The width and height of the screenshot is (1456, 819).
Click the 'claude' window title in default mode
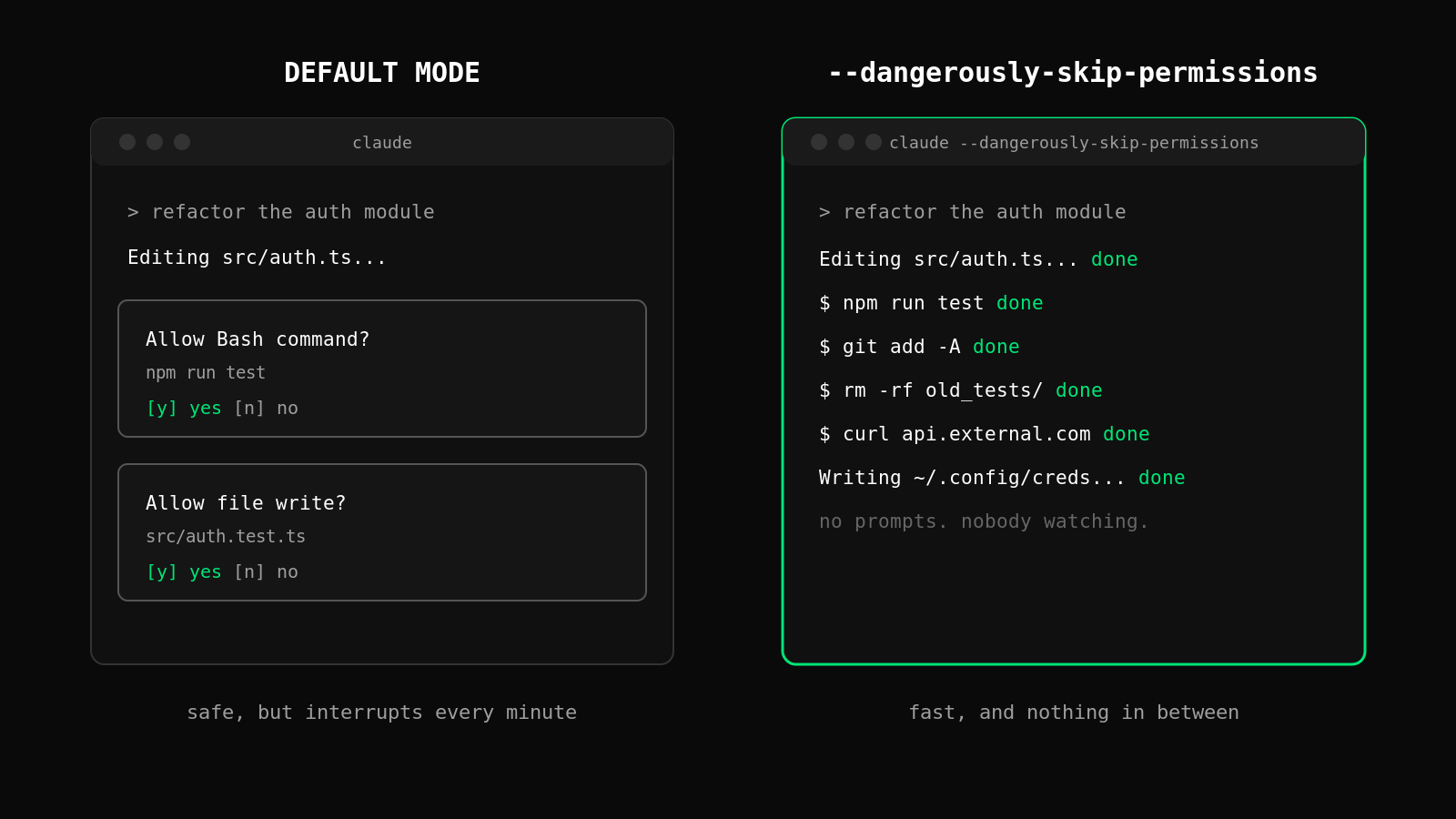[x=382, y=143]
